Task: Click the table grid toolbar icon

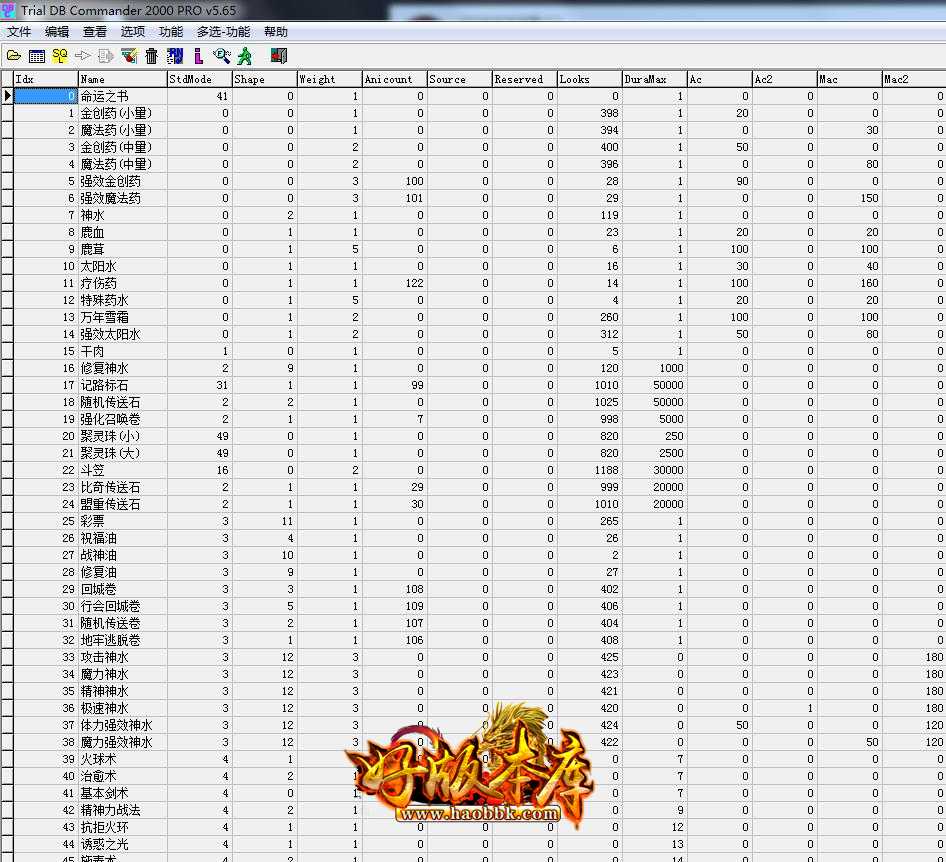Action: point(37,56)
